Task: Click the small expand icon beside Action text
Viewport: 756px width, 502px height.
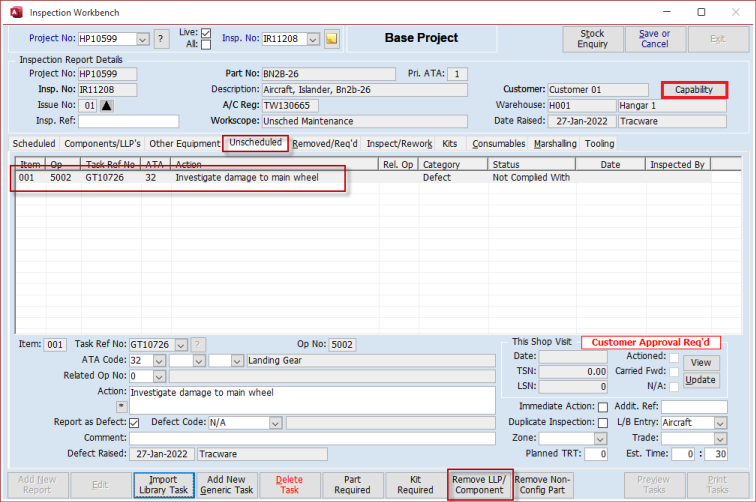Action: tap(122, 406)
